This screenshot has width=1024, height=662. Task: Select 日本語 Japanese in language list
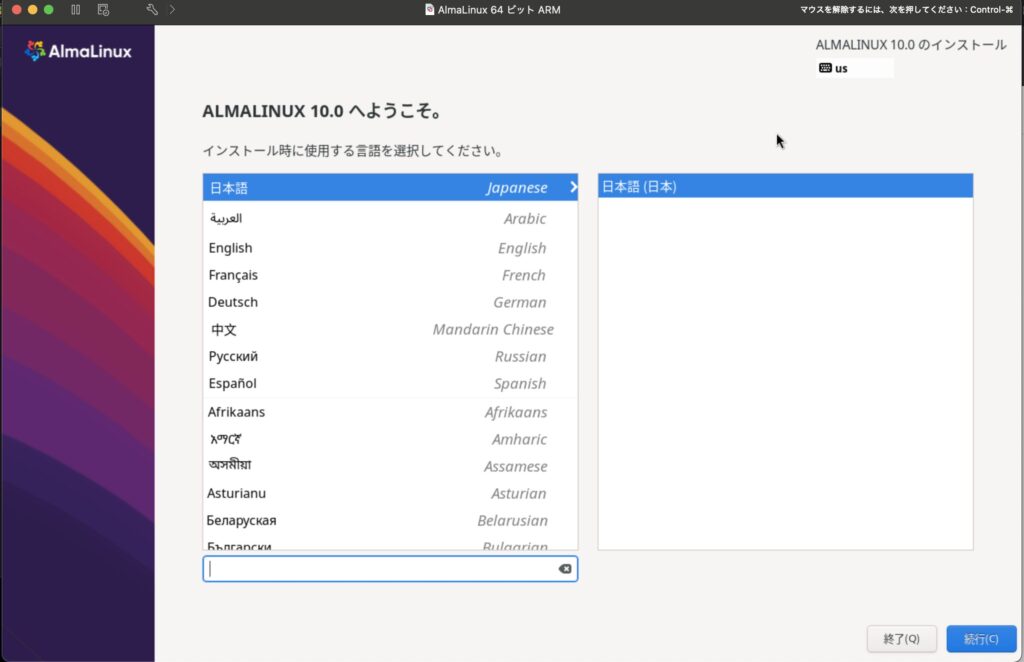[x=390, y=187]
